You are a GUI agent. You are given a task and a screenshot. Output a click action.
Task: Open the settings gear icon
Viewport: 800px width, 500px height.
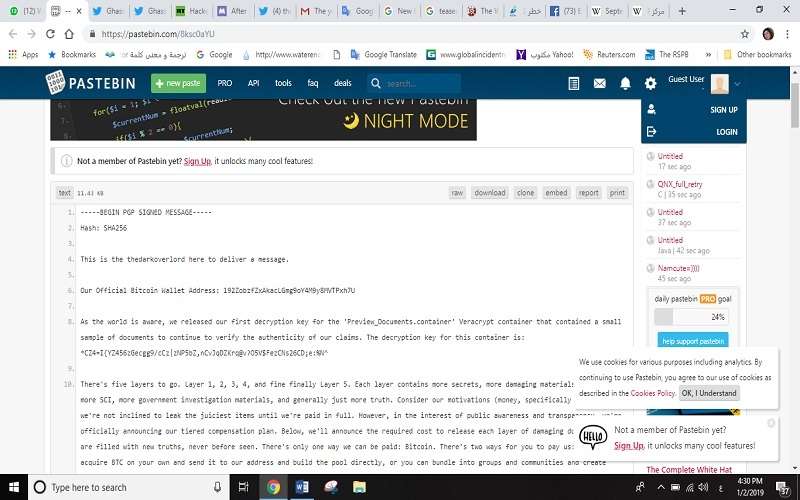[x=651, y=83]
